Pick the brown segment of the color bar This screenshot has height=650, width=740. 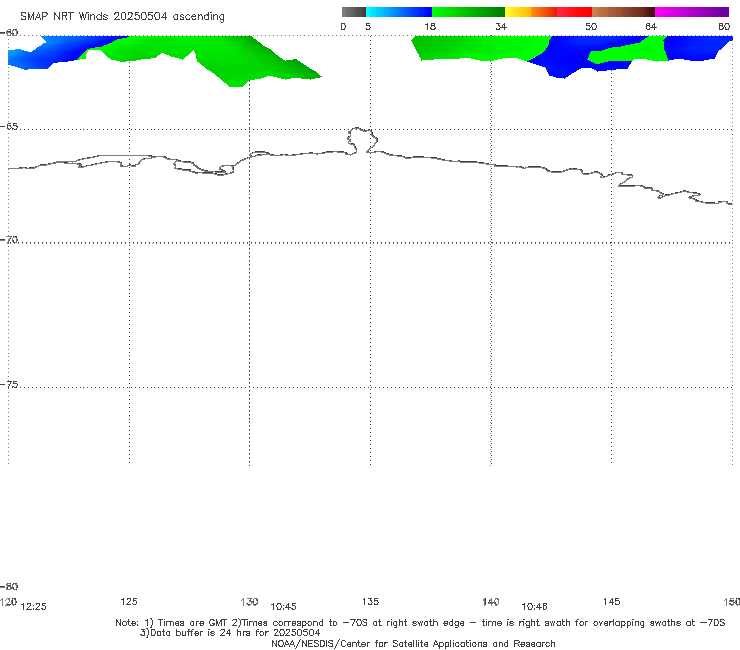[623, 12]
